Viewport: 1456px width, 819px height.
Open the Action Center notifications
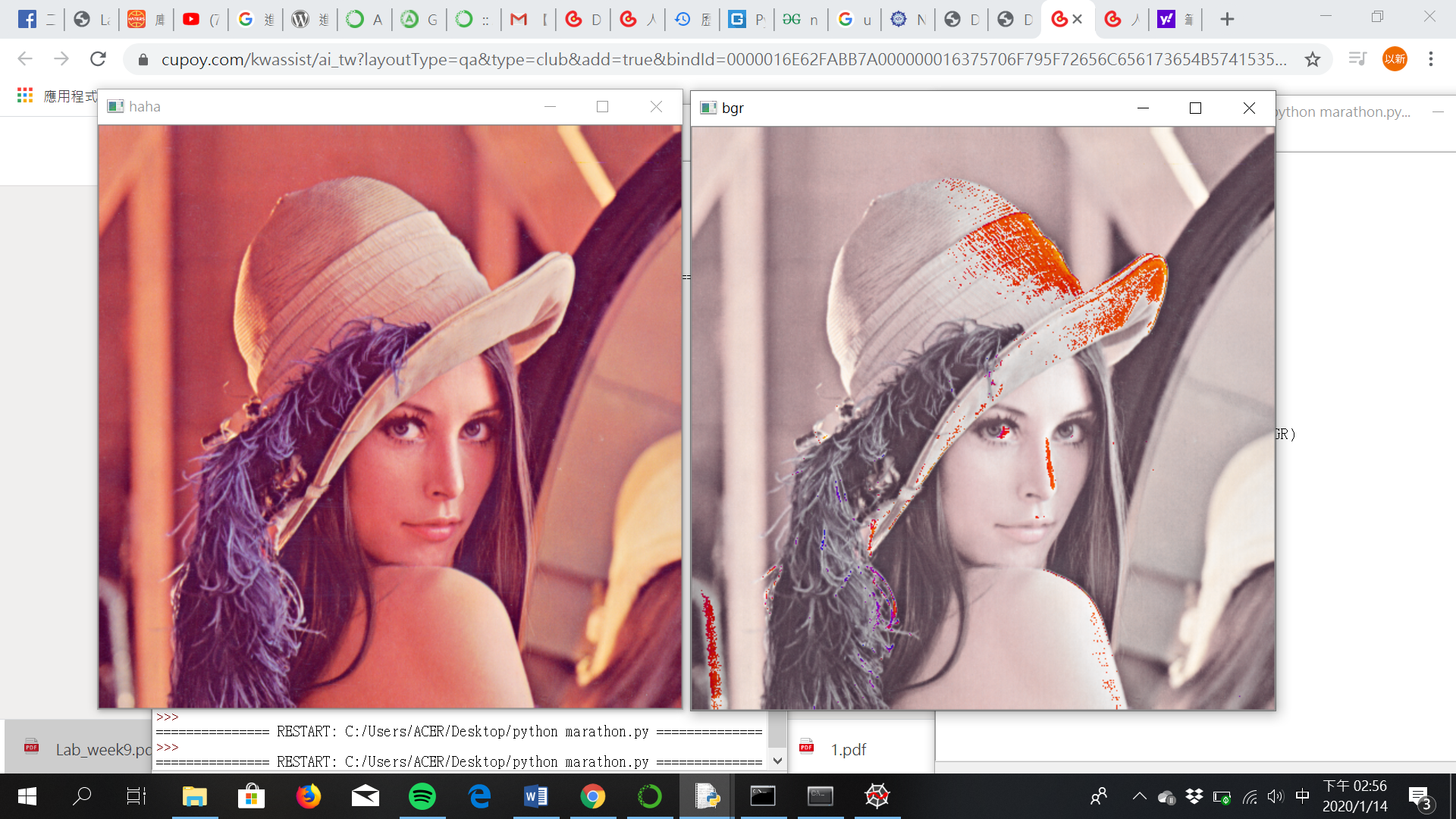1420,798
